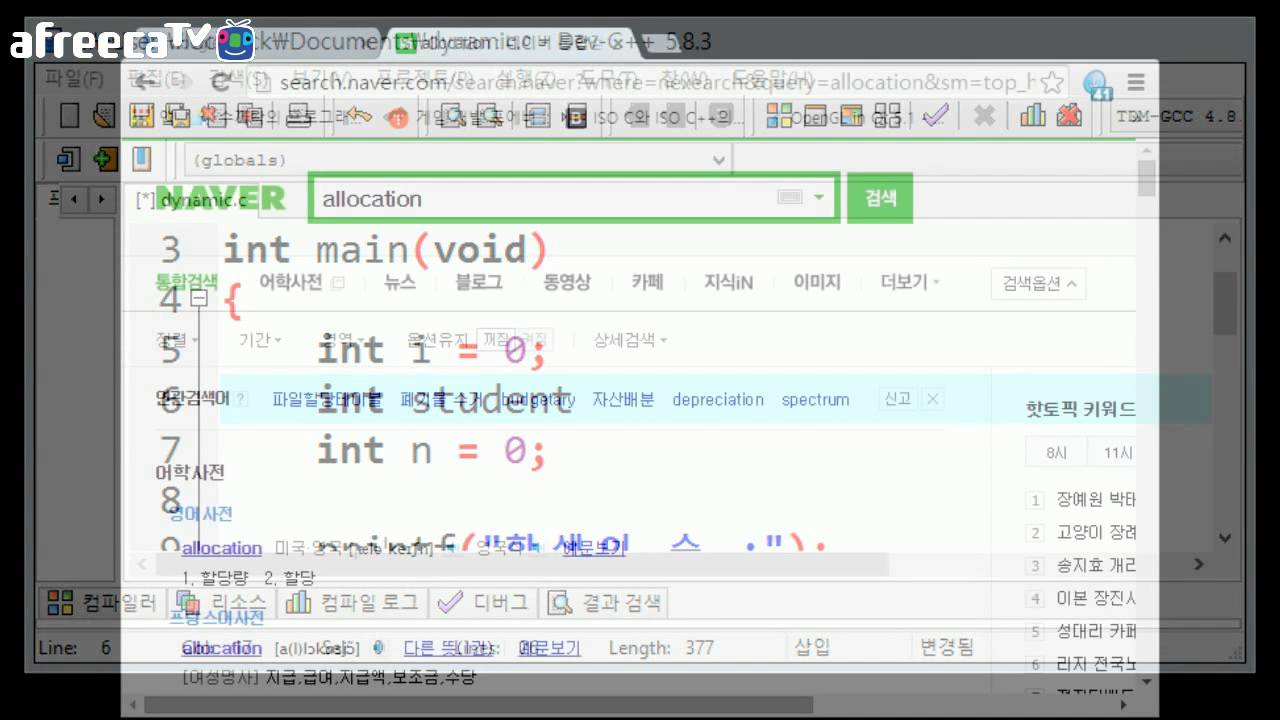1280x720 pixels.
Task: Click the browser address bar URL
Action: coord(660,82)
